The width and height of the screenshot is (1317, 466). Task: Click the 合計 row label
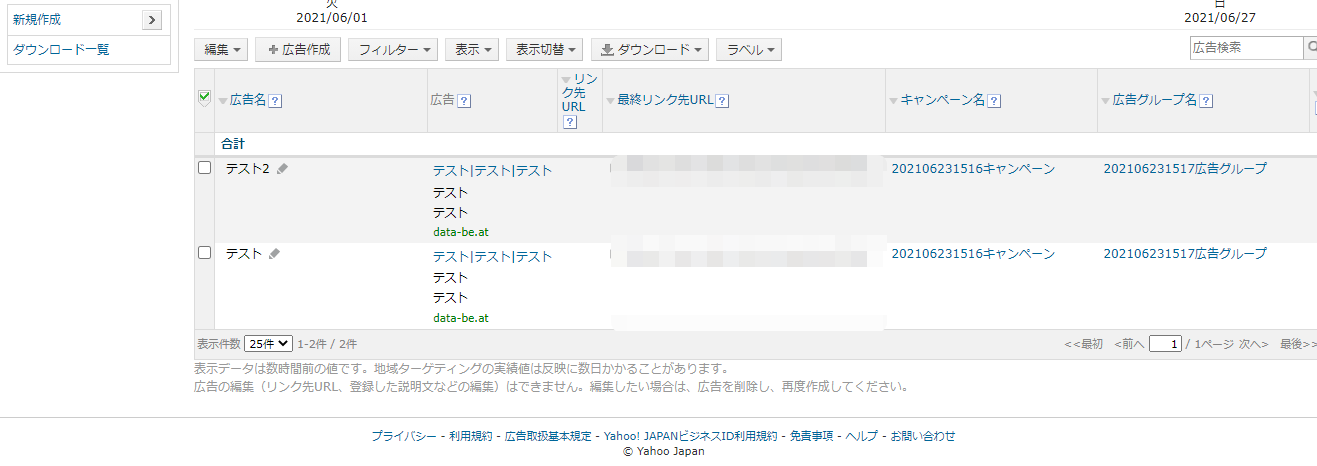click(x=233, y=144)
